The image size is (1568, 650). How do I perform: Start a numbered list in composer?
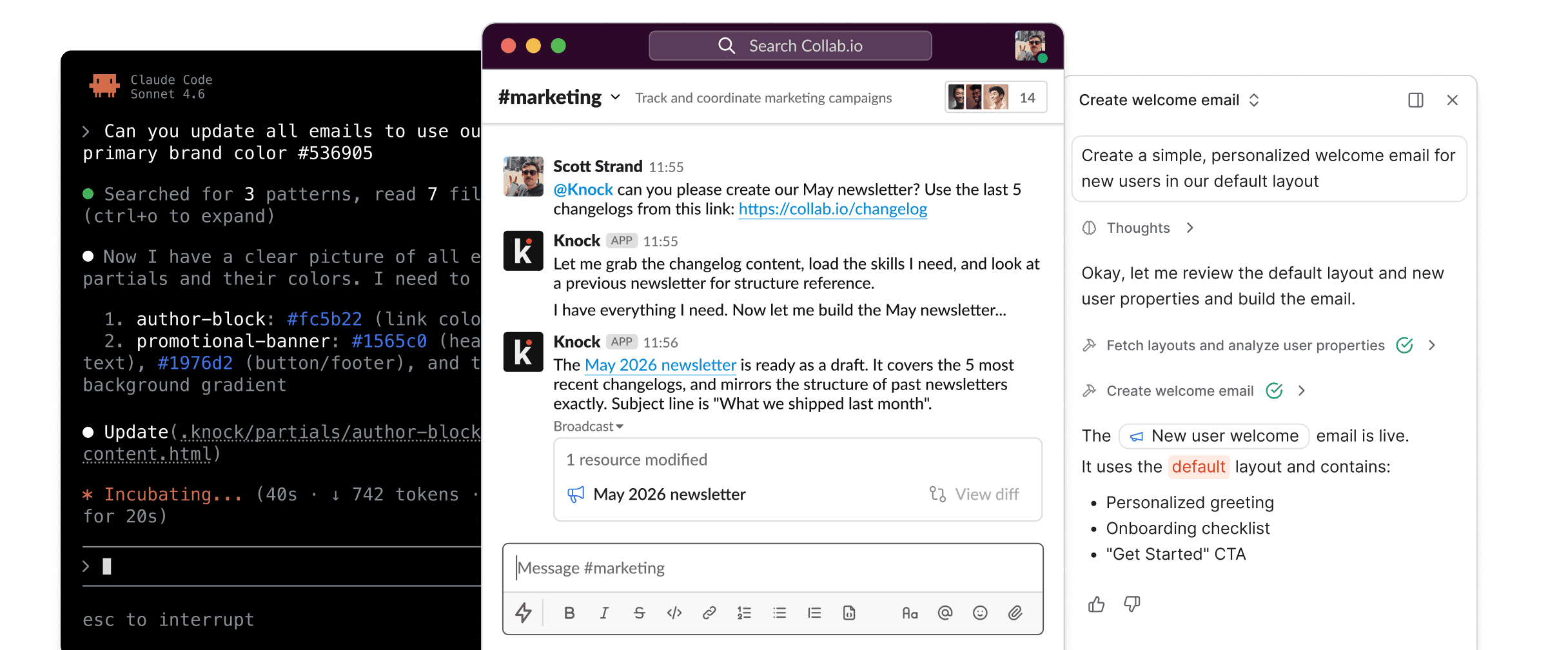tap(744, 613)
